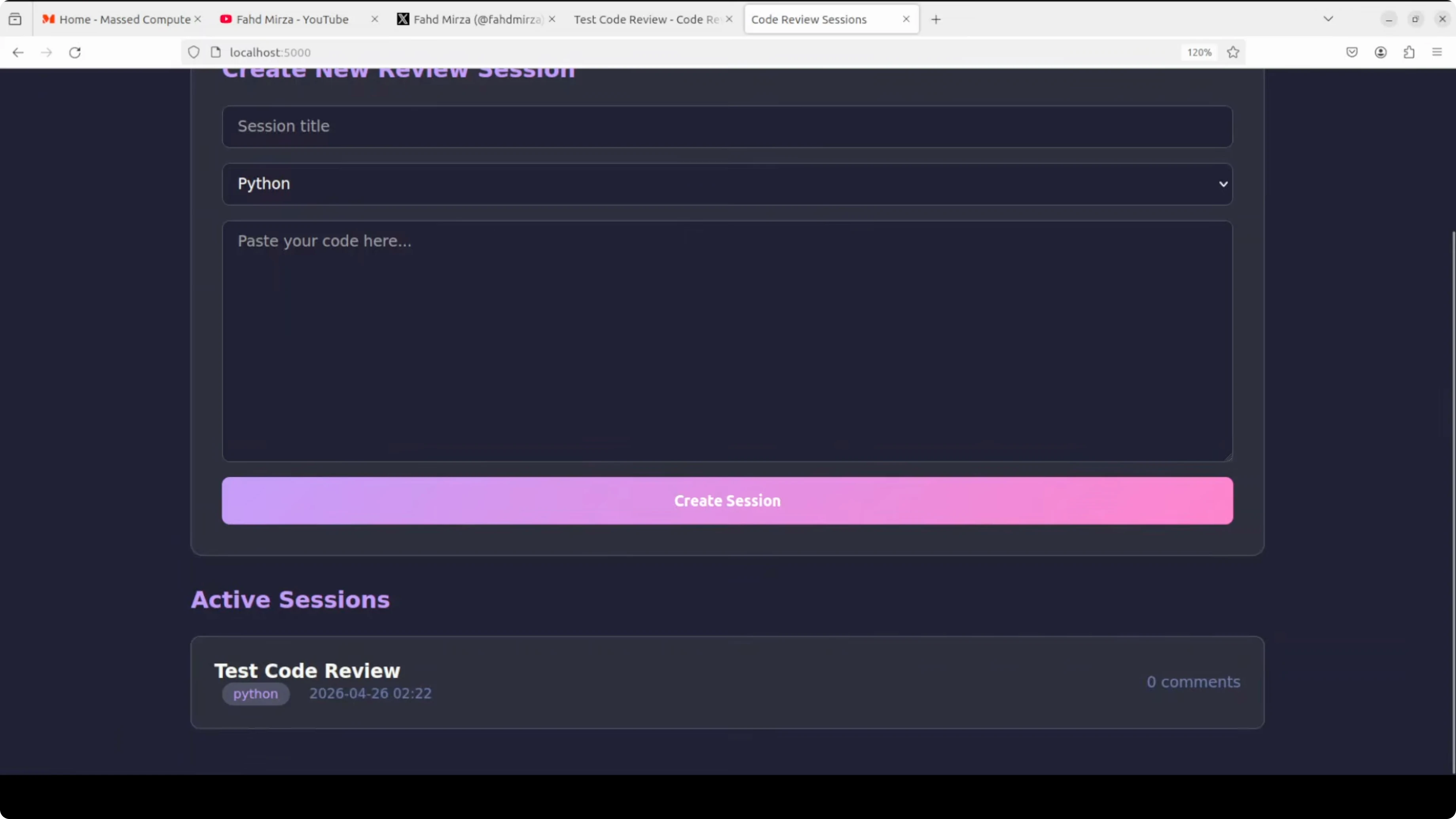Click the browser back arrow icon

coord(18,53)
